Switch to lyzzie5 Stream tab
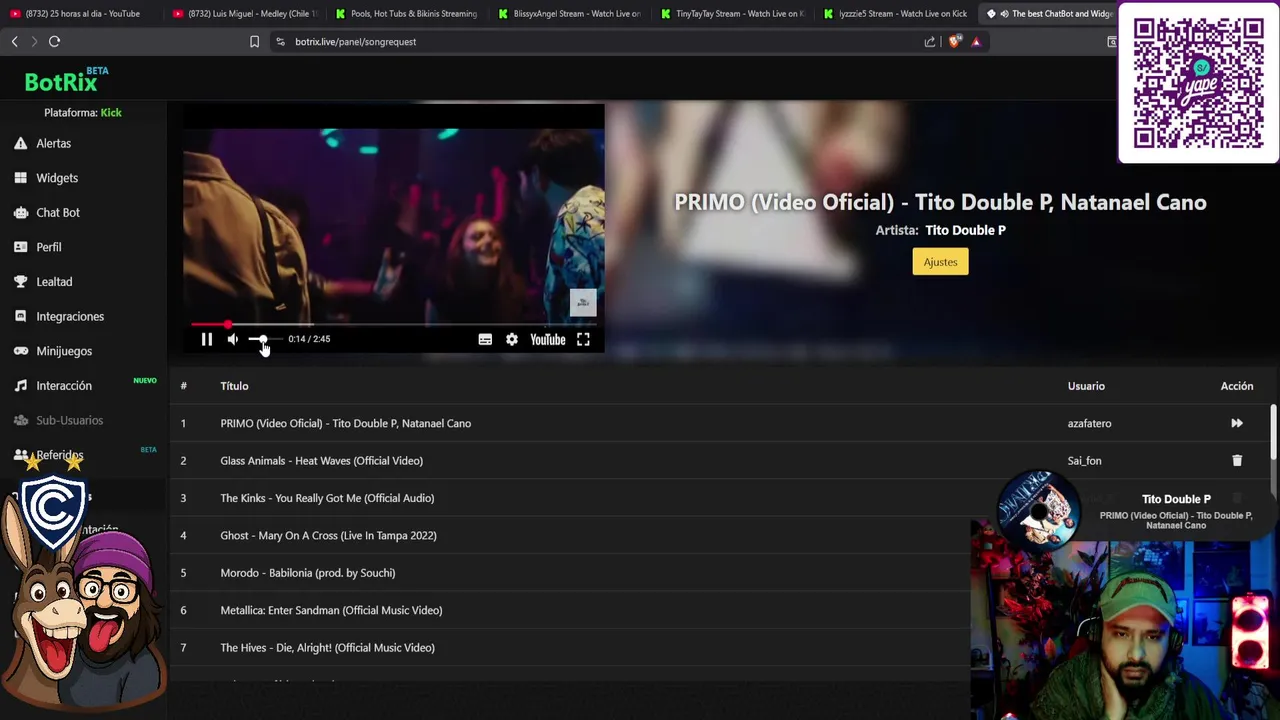This screenshot has height=720, width=1280. coord(896,14)
